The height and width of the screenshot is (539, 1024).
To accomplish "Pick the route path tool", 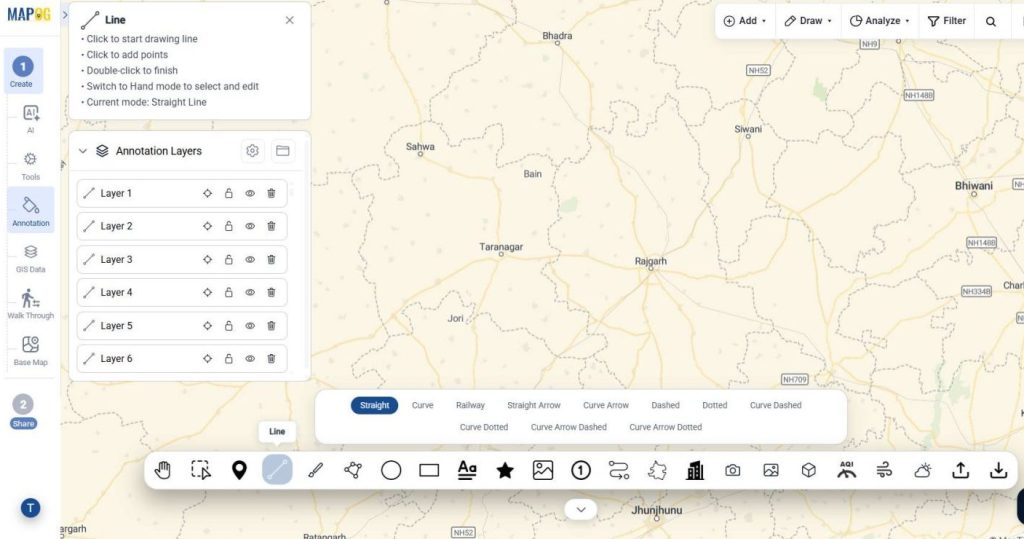I will pos(618,470).
